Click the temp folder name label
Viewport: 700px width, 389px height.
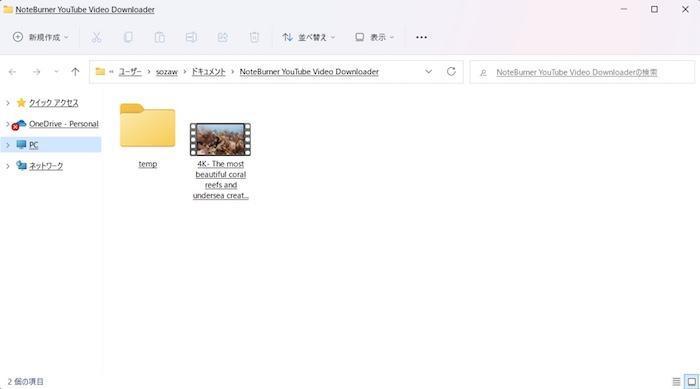148,164
